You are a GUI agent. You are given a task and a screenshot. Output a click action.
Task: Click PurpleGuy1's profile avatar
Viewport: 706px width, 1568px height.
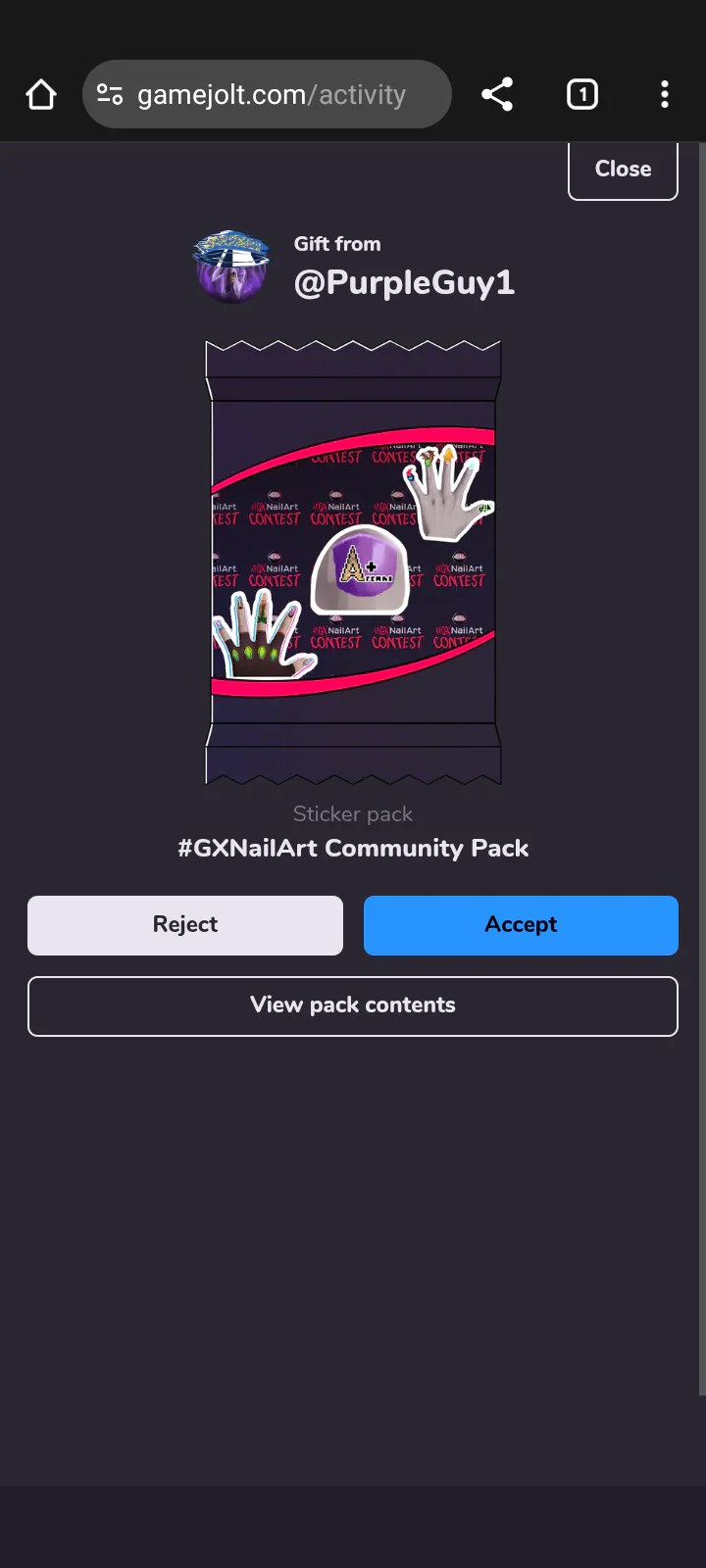pos(231,267)
